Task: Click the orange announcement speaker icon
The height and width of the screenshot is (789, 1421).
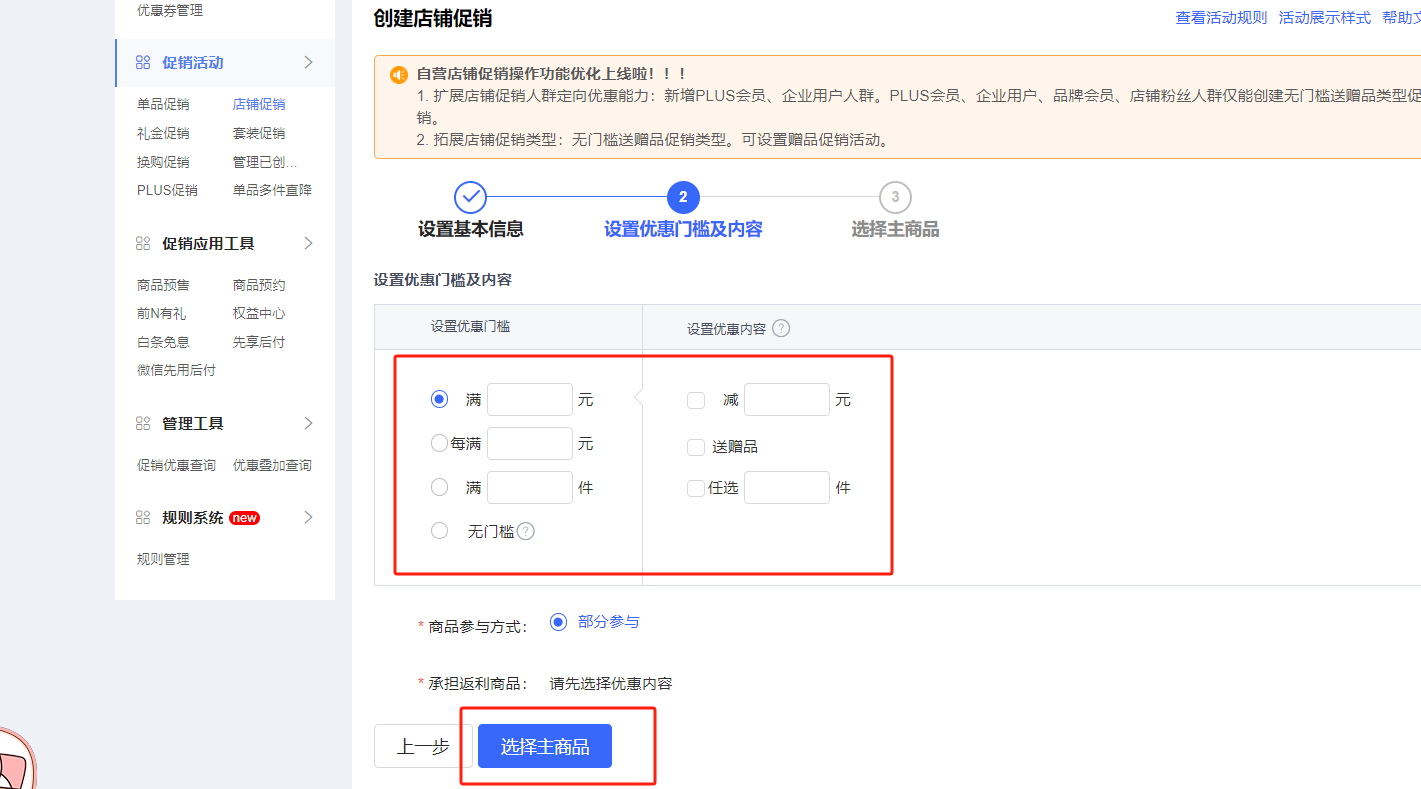Action: [x=399, y=74]
